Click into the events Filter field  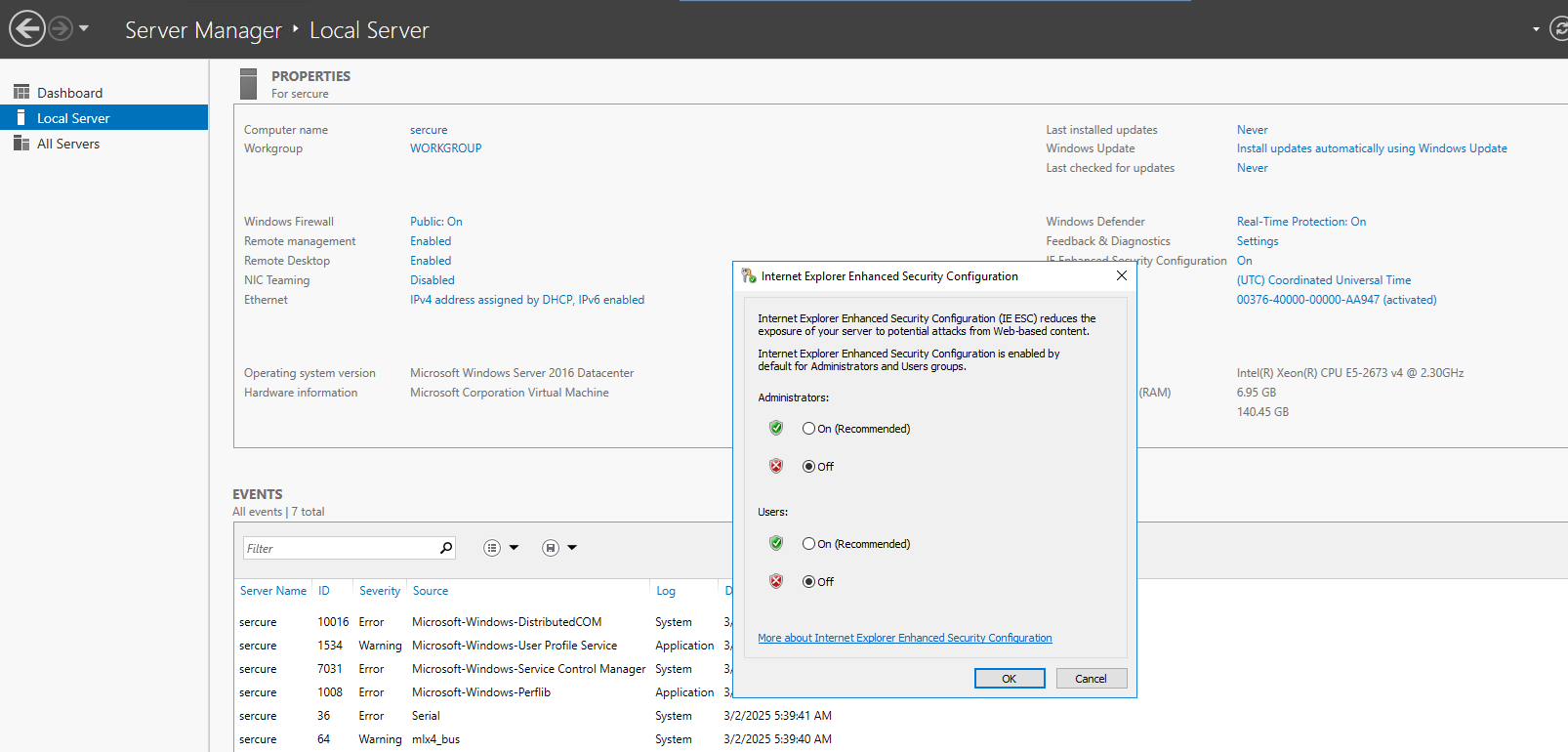tap(340, 548)
